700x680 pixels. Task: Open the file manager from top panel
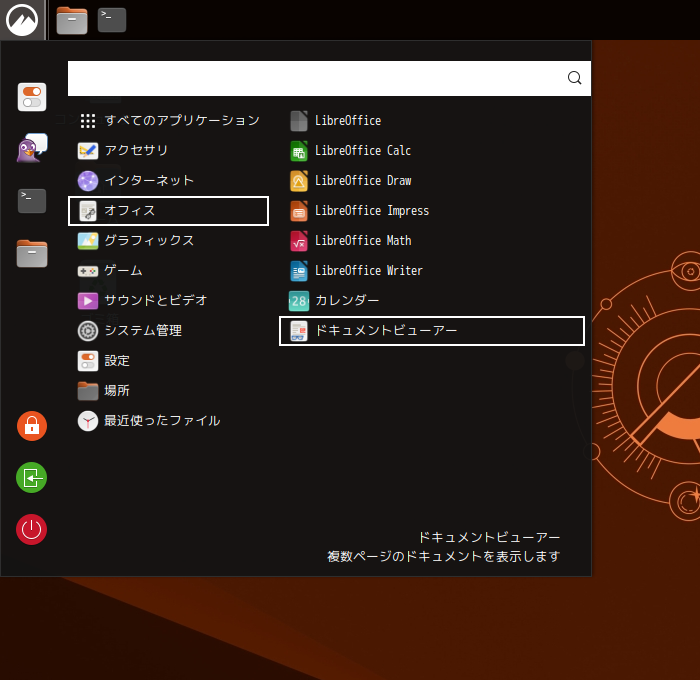(72, 21)
